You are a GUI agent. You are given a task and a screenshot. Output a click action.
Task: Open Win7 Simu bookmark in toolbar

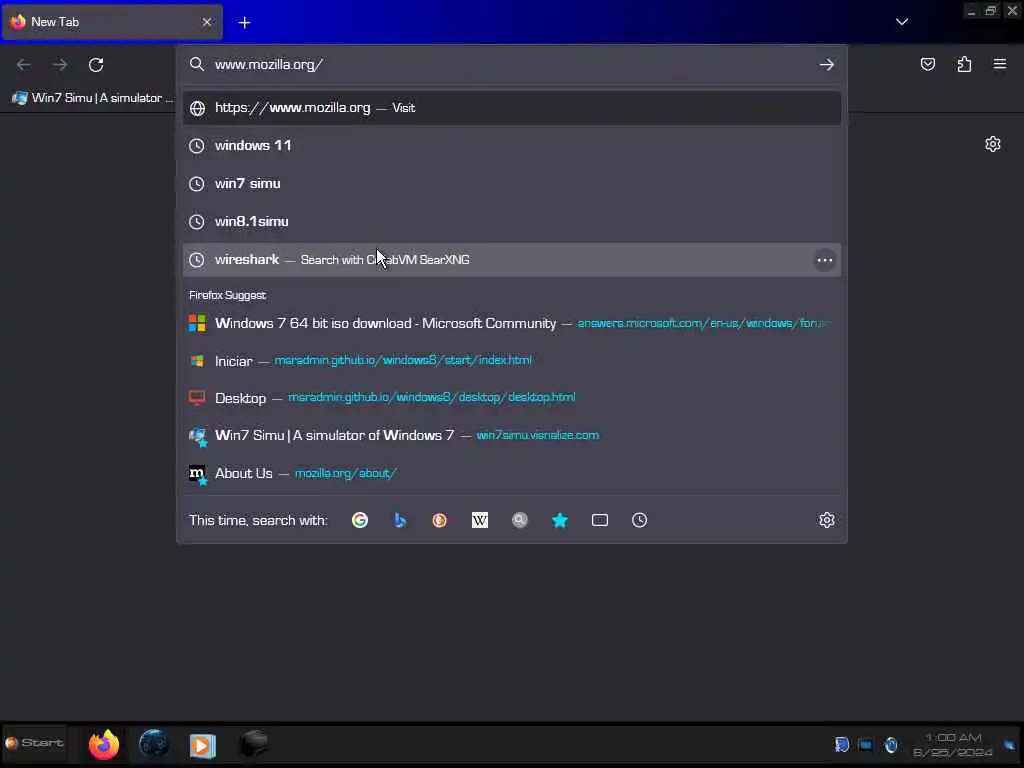(x=93, y=98)
